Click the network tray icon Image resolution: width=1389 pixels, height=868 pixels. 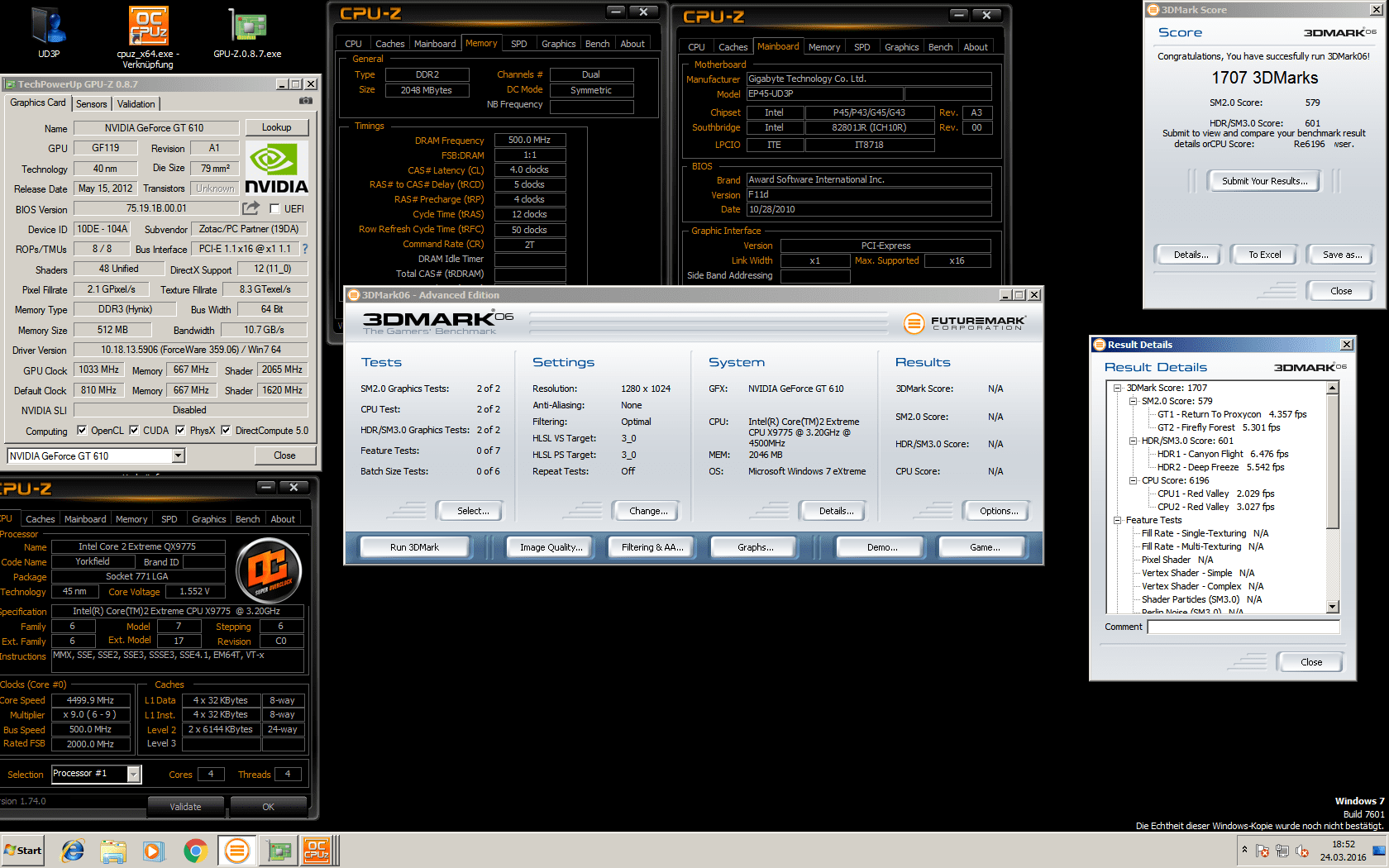[x=1282, y=851]
